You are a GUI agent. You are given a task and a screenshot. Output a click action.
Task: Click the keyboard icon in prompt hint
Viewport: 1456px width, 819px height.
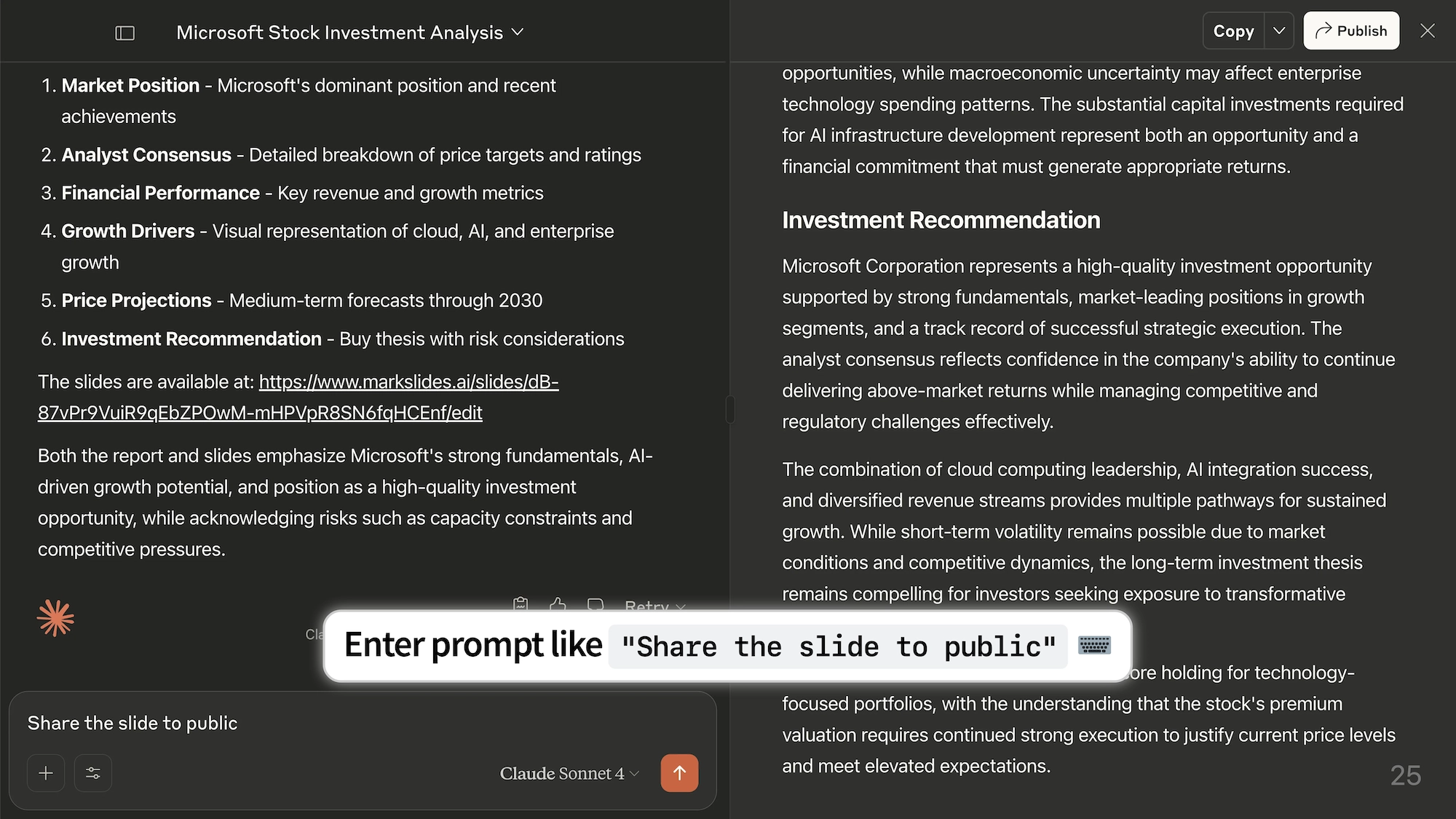(1094, 645)
